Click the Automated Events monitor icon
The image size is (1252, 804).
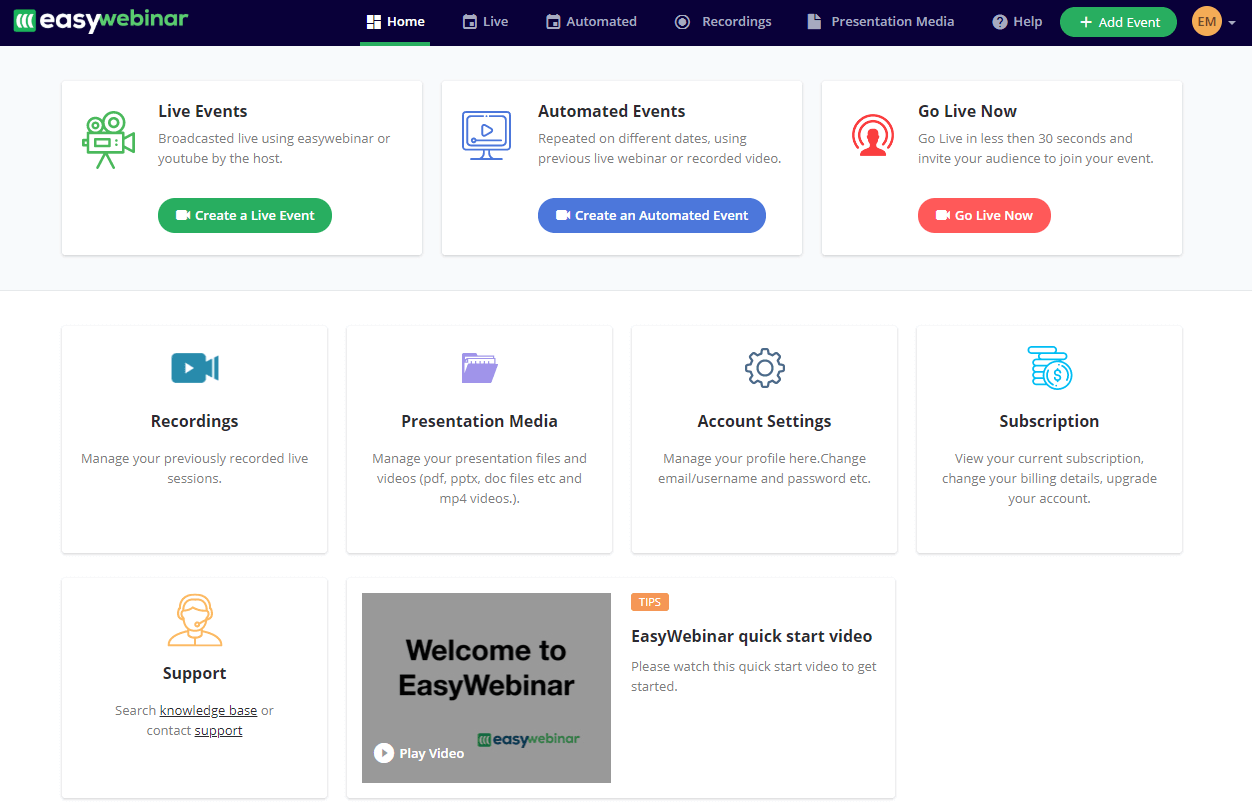coord(486,135)
